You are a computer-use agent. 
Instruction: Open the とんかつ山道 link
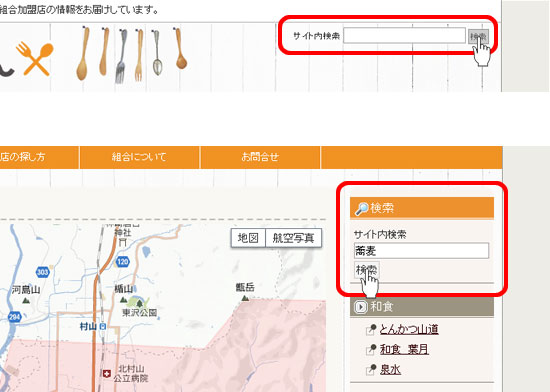409,329
